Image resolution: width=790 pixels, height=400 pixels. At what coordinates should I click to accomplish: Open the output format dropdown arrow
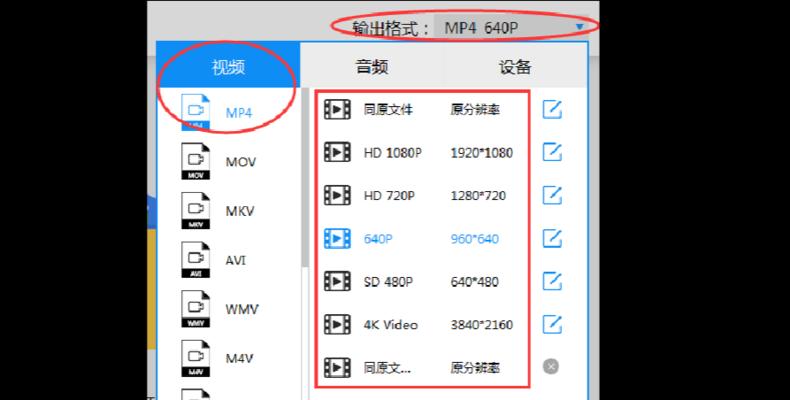point(580,27)
